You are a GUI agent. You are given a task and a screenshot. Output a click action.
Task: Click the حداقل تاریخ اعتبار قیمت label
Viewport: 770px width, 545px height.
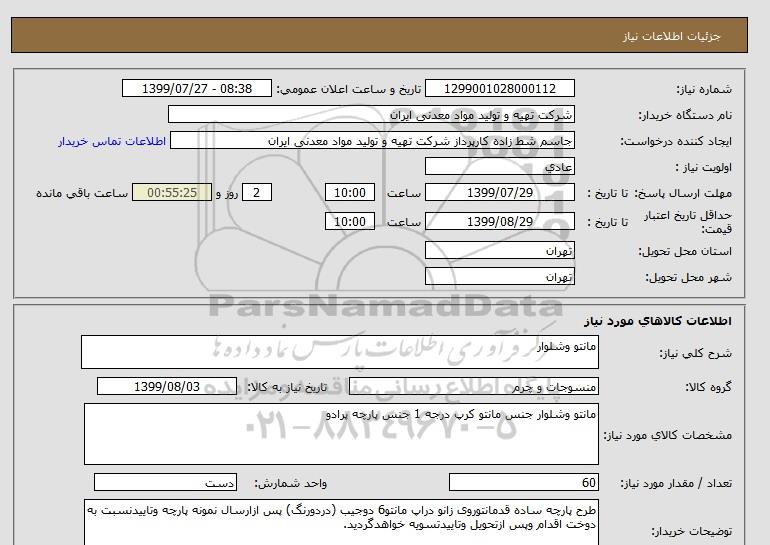[x=688, y=222]
